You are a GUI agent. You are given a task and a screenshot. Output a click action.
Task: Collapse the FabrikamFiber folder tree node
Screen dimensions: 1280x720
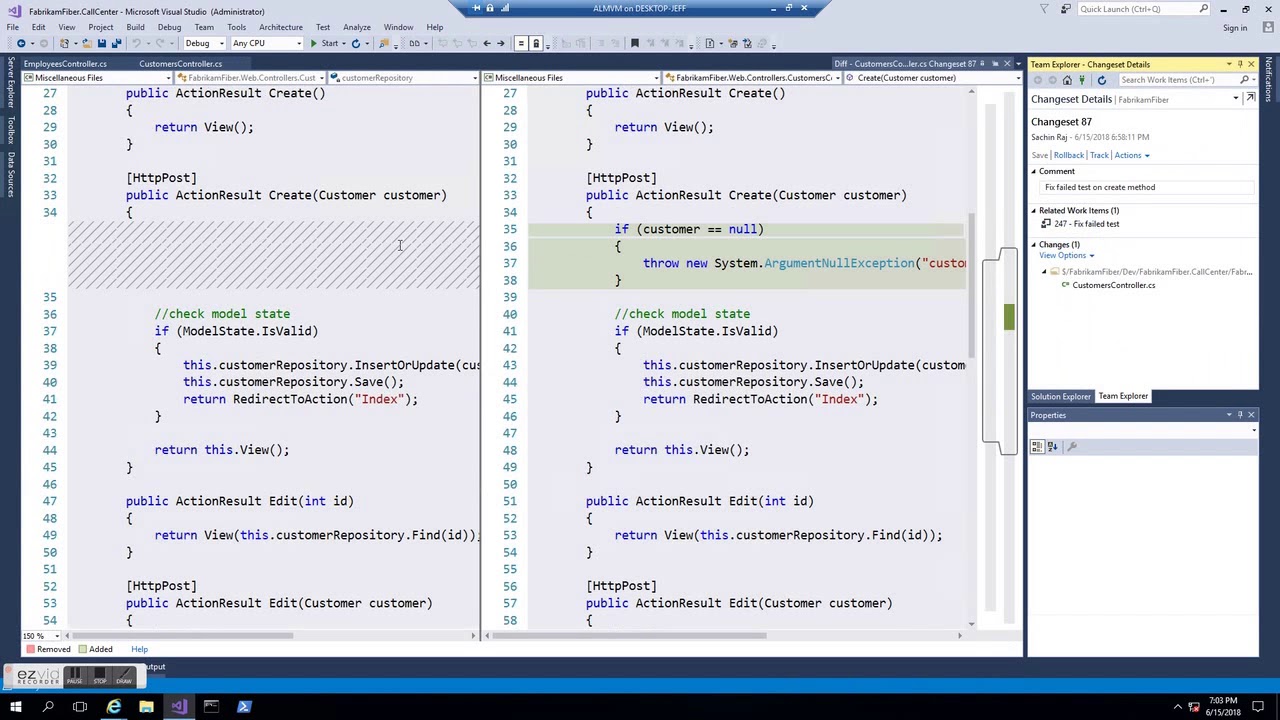tap(1044, 272)
